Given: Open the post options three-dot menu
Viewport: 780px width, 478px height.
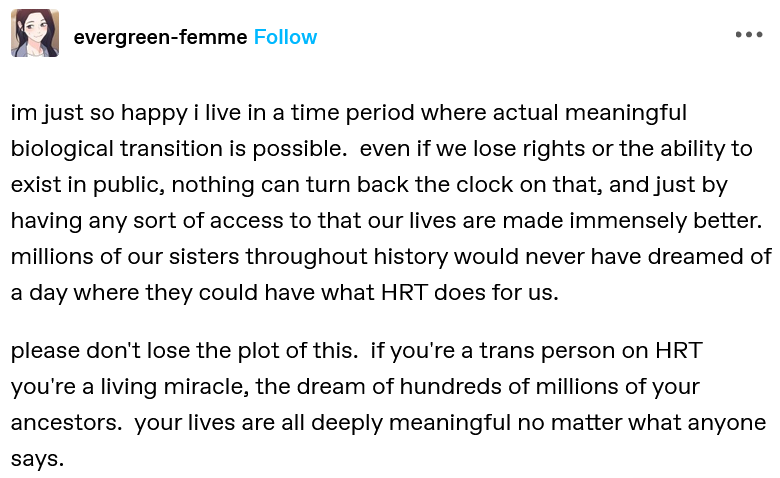Looking at the screenshot, I should [x=748, y=35].
